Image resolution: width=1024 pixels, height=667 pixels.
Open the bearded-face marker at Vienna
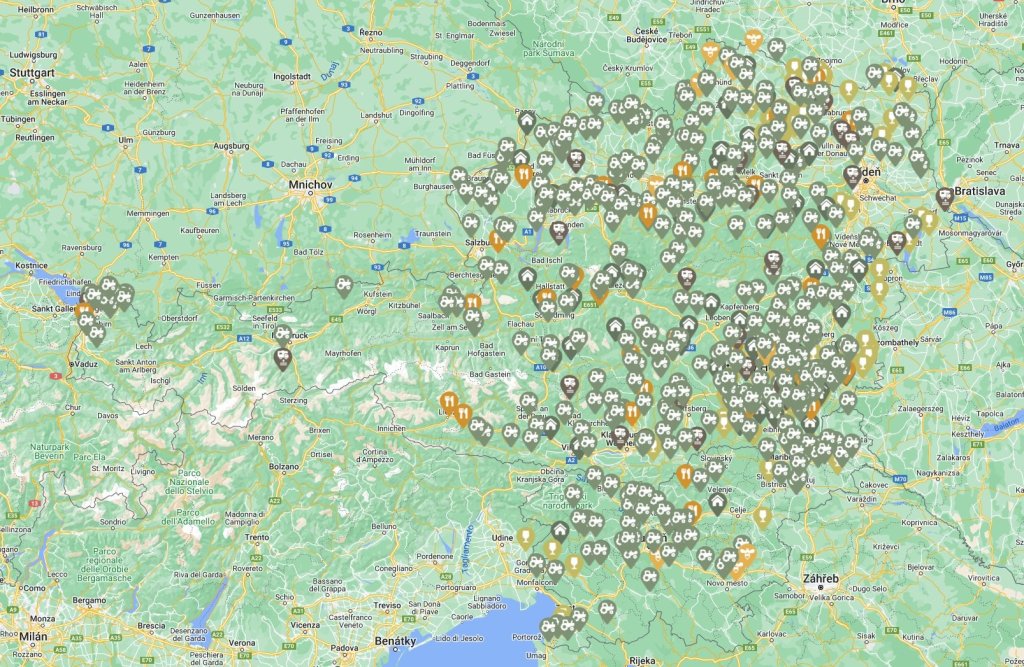tap(852, 176)
